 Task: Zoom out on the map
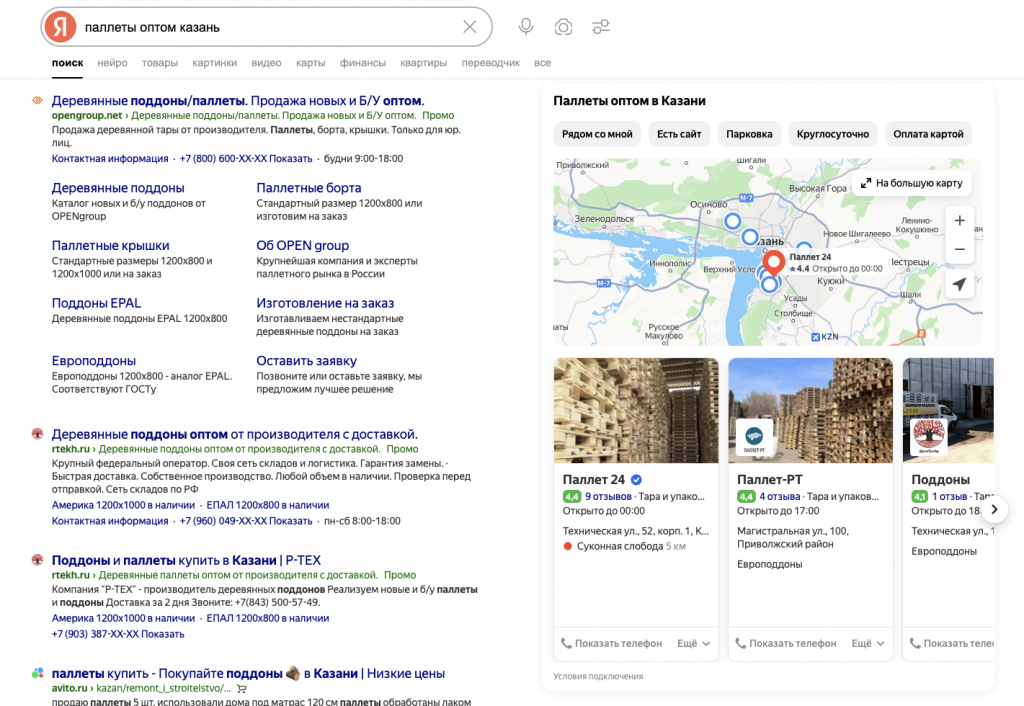959,249
